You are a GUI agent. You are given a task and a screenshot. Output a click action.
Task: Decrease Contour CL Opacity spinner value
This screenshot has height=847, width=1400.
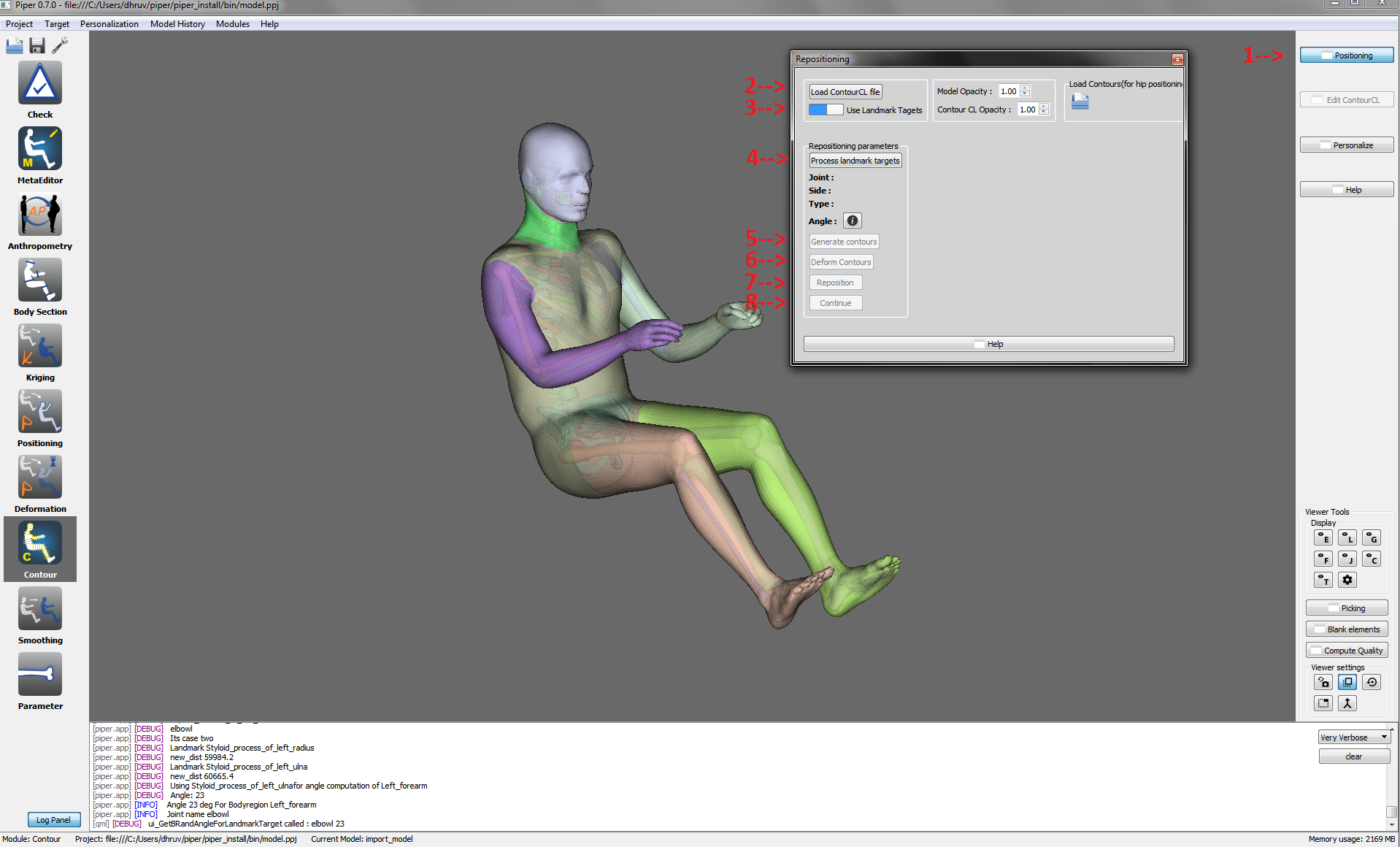click(1044, 112)
